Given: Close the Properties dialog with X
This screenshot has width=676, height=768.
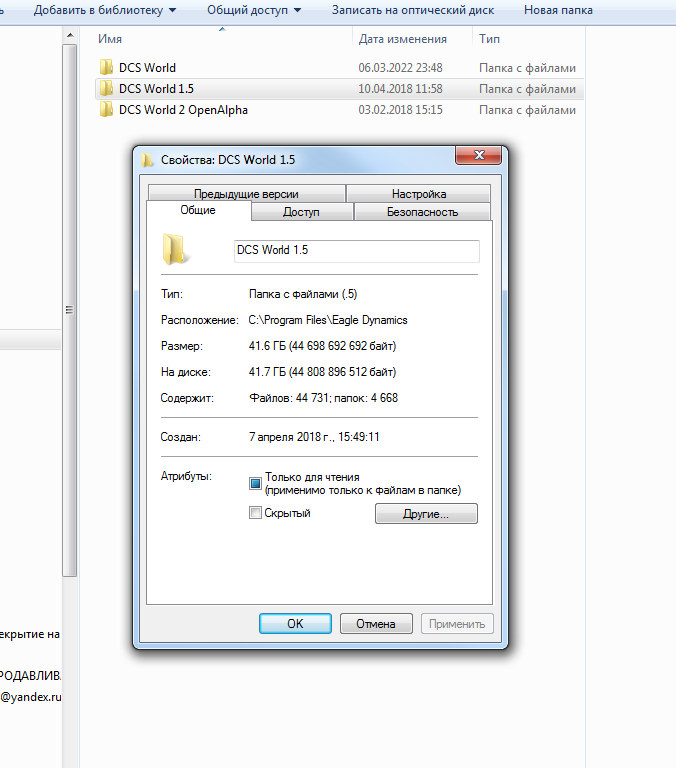Looking at the screenshot, I should [x=479, y=155].
